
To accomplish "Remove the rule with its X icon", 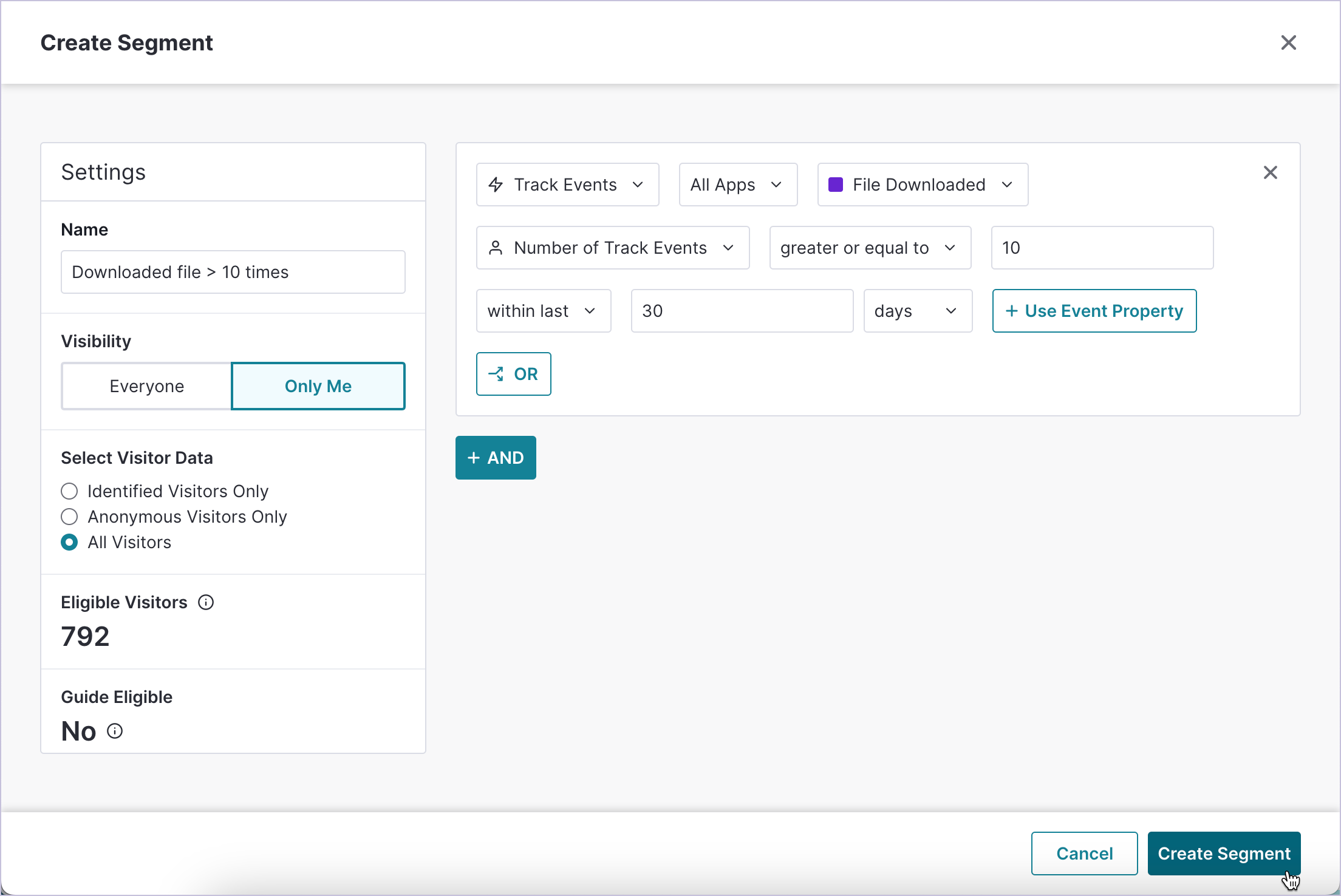I will pyautogui.click(x=1270, y=172).
